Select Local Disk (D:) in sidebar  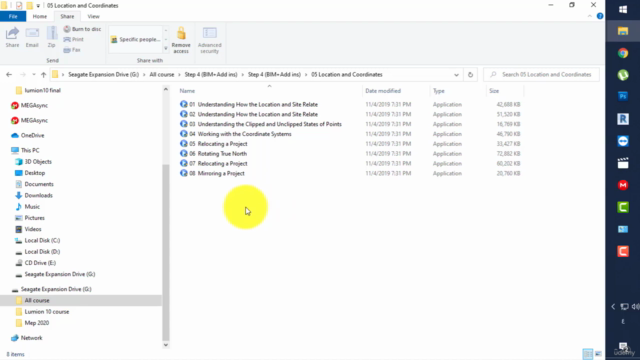tap(42, 251)
